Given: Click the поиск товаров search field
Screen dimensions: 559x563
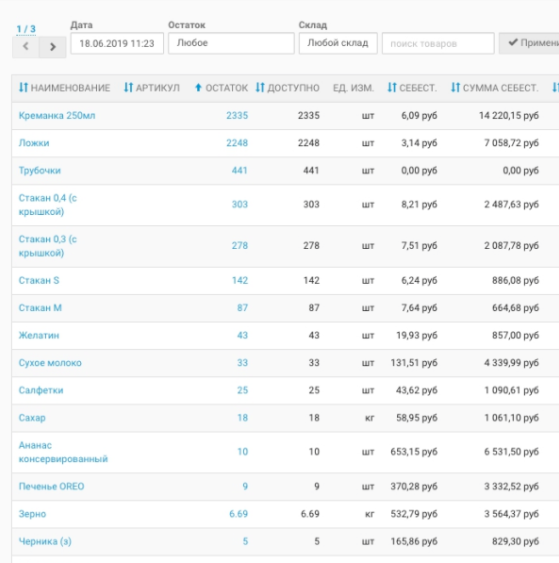Looking at the screenshot, I should point(438,43).
